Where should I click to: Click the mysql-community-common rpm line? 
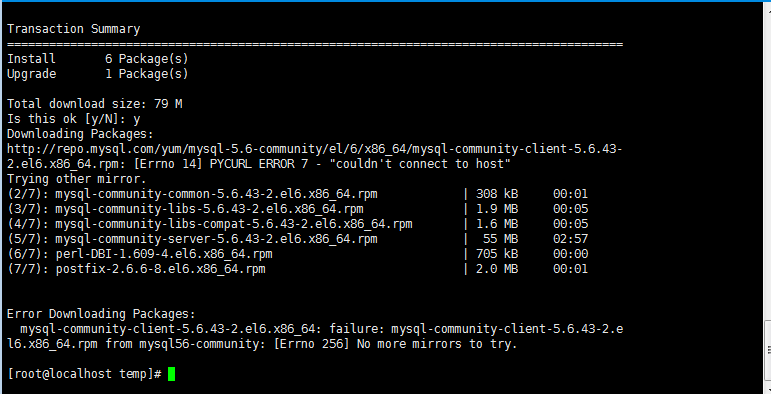point(297,194)
